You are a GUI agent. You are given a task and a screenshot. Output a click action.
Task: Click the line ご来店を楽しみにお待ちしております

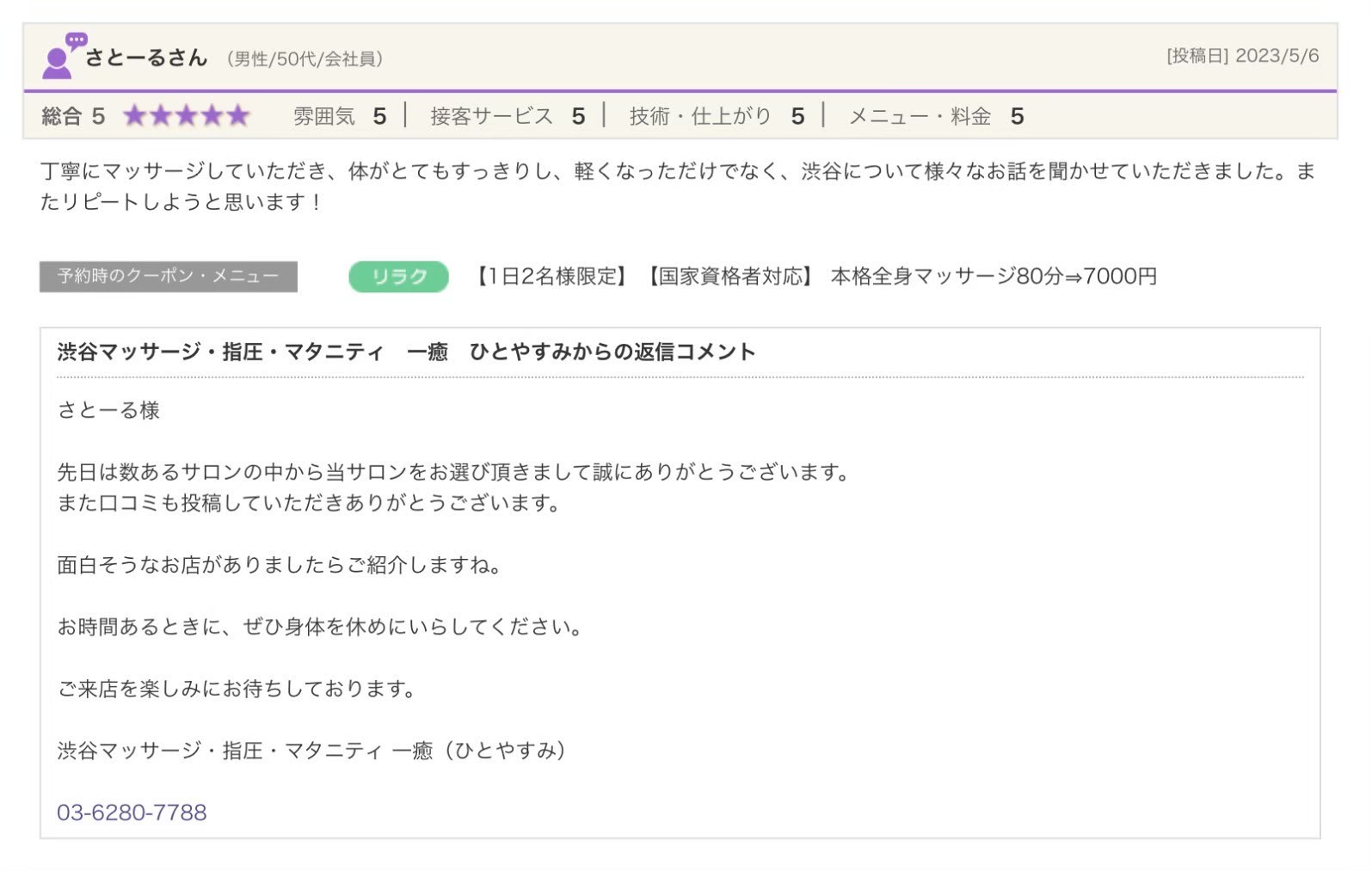coord(238,689)
